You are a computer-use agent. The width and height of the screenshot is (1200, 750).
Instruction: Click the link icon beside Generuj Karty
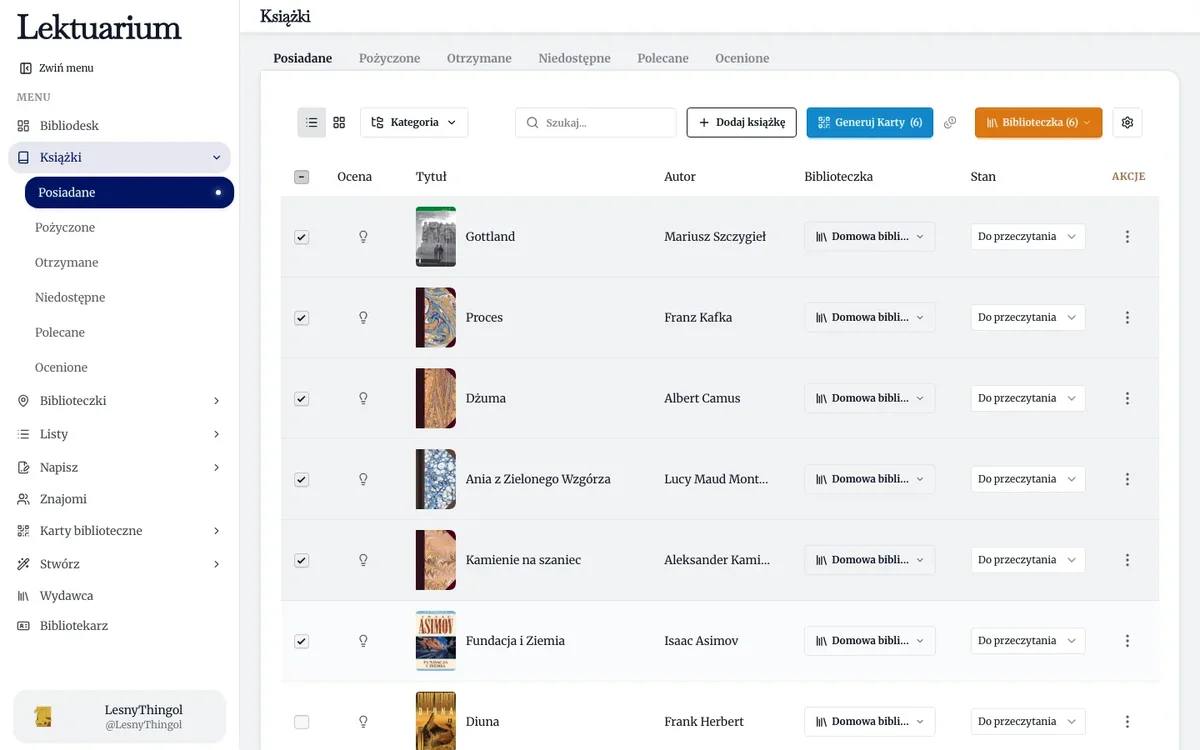pos(950,122)
